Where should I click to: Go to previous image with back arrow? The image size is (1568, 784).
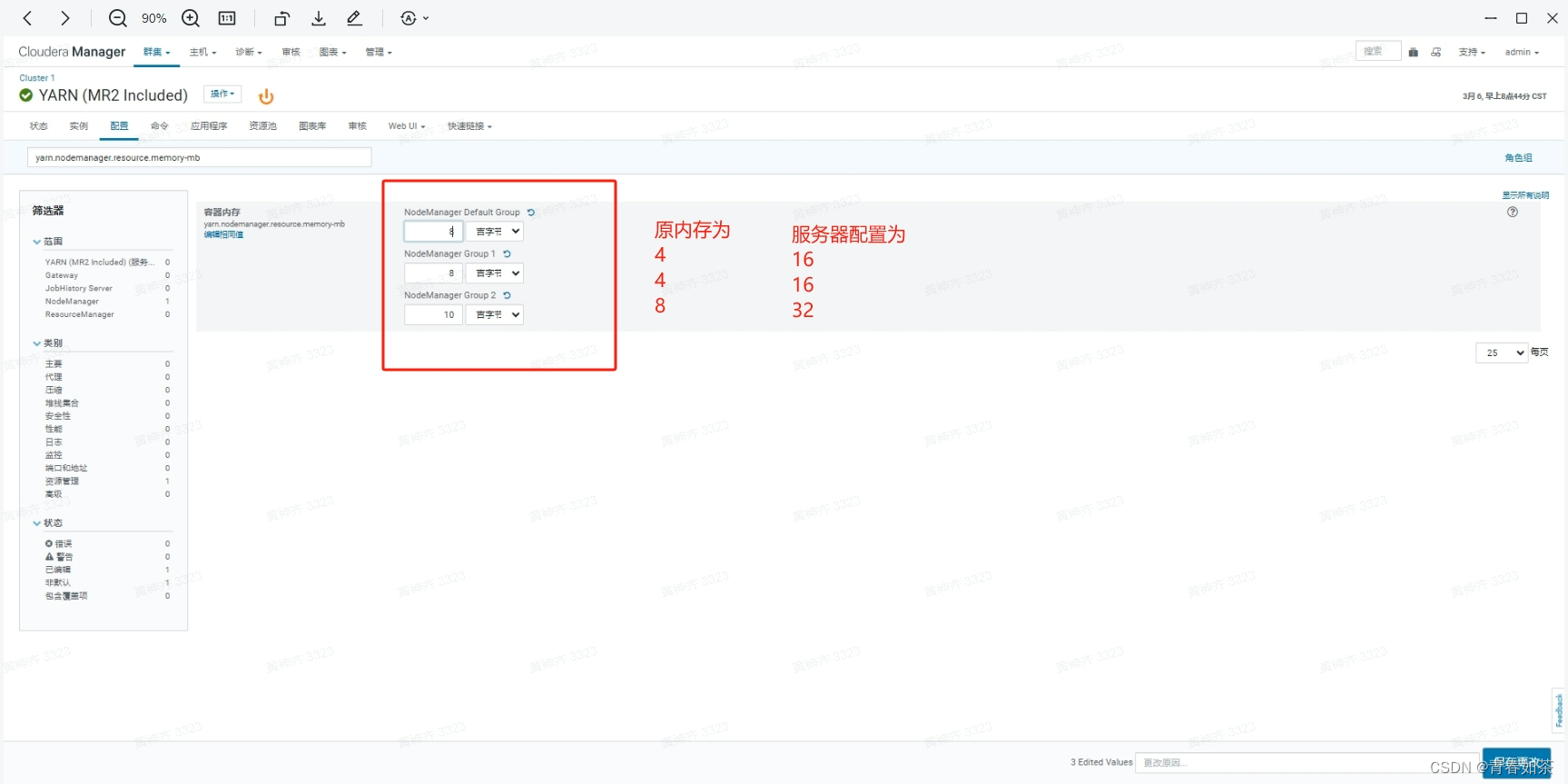pos(27,18)
